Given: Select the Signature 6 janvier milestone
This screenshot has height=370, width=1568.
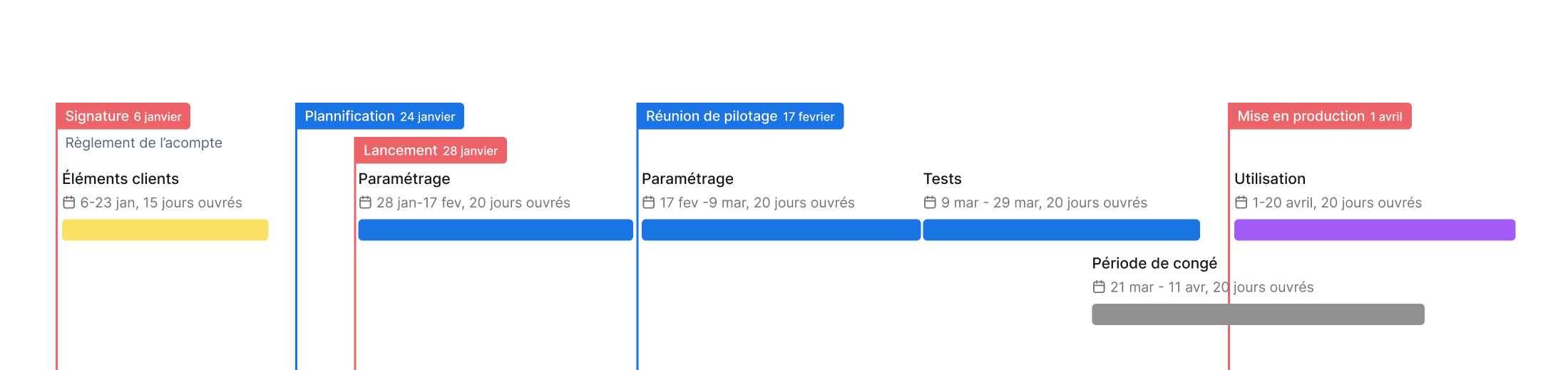Looking at the screenshot, I should pyautogui.click(x=123, y=116).
